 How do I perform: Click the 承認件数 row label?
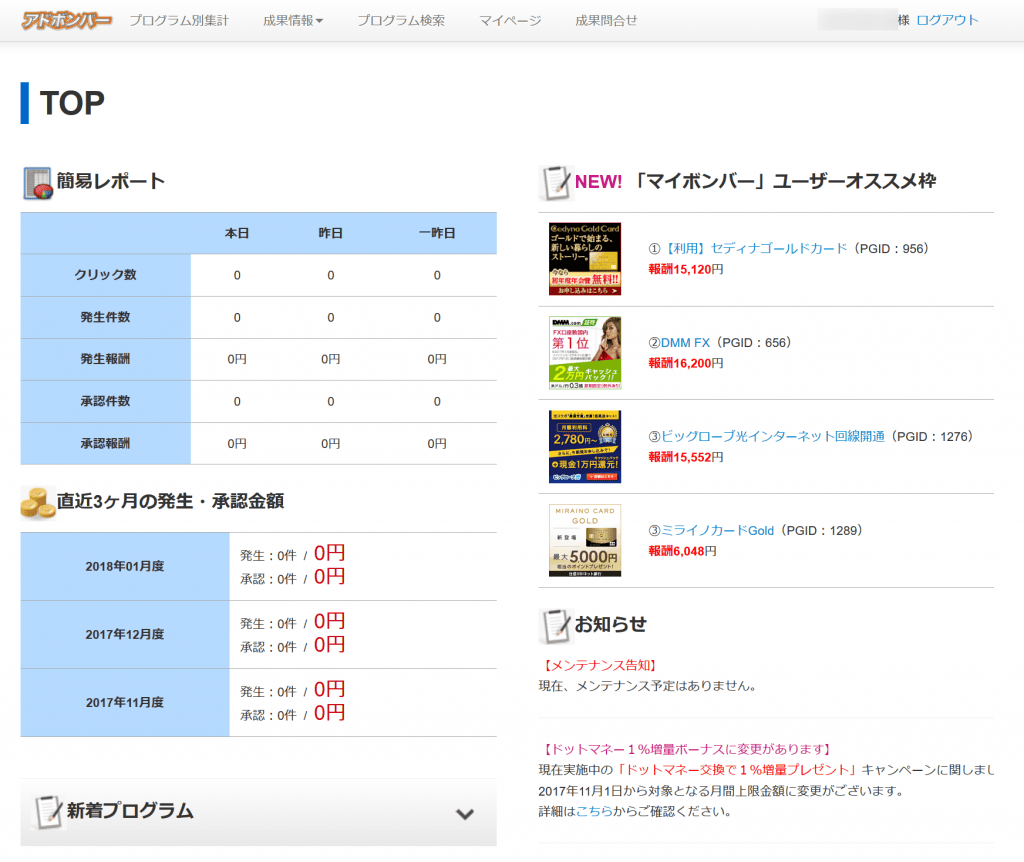(x=105, y=402)
